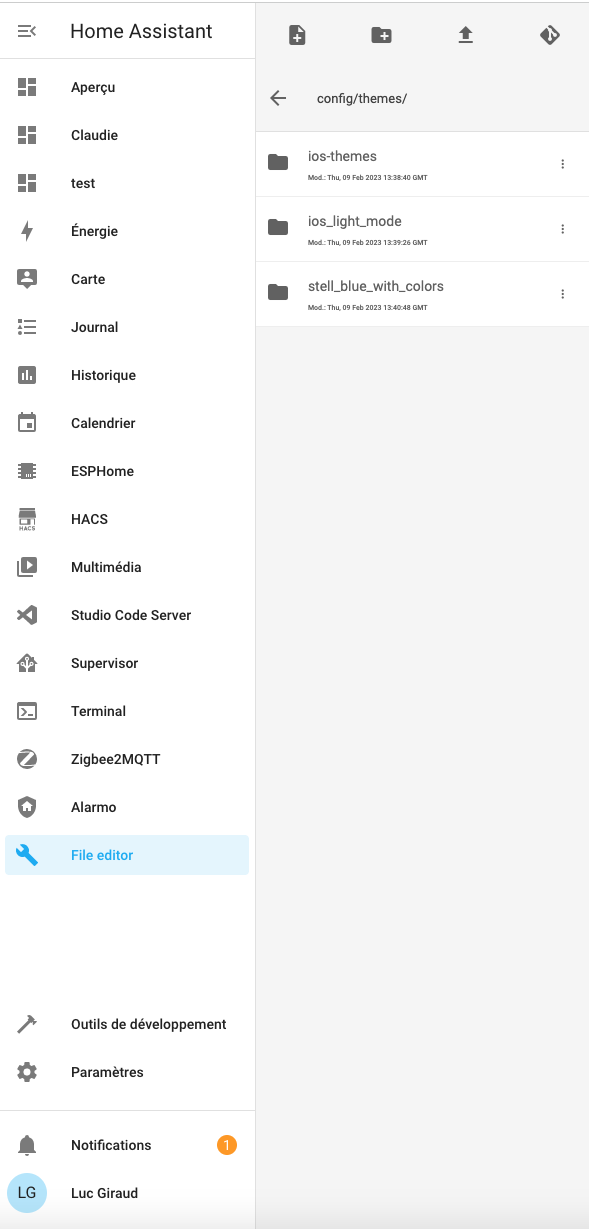Click the new file icon
This screenshot has height=1229, width=589.
coord(297,35)
